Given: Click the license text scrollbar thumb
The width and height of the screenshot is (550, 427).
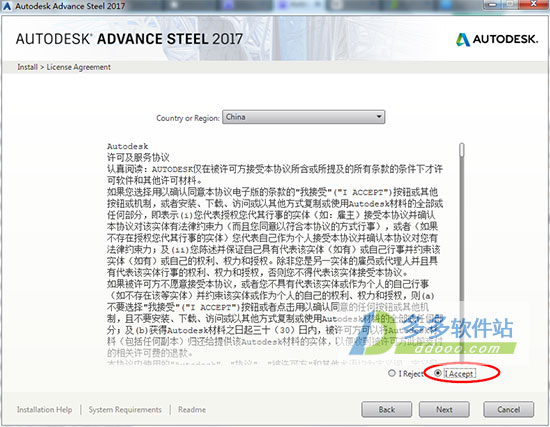Looking at the screenshot, I should tap(462, 150).
